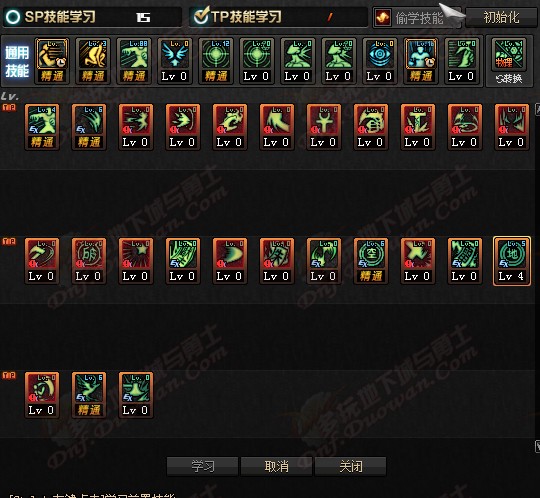Select the 地 skill icon at Lv 4
Image resolution: width=540 pixels, height=498 pixels.
click(x=512, y=261)
